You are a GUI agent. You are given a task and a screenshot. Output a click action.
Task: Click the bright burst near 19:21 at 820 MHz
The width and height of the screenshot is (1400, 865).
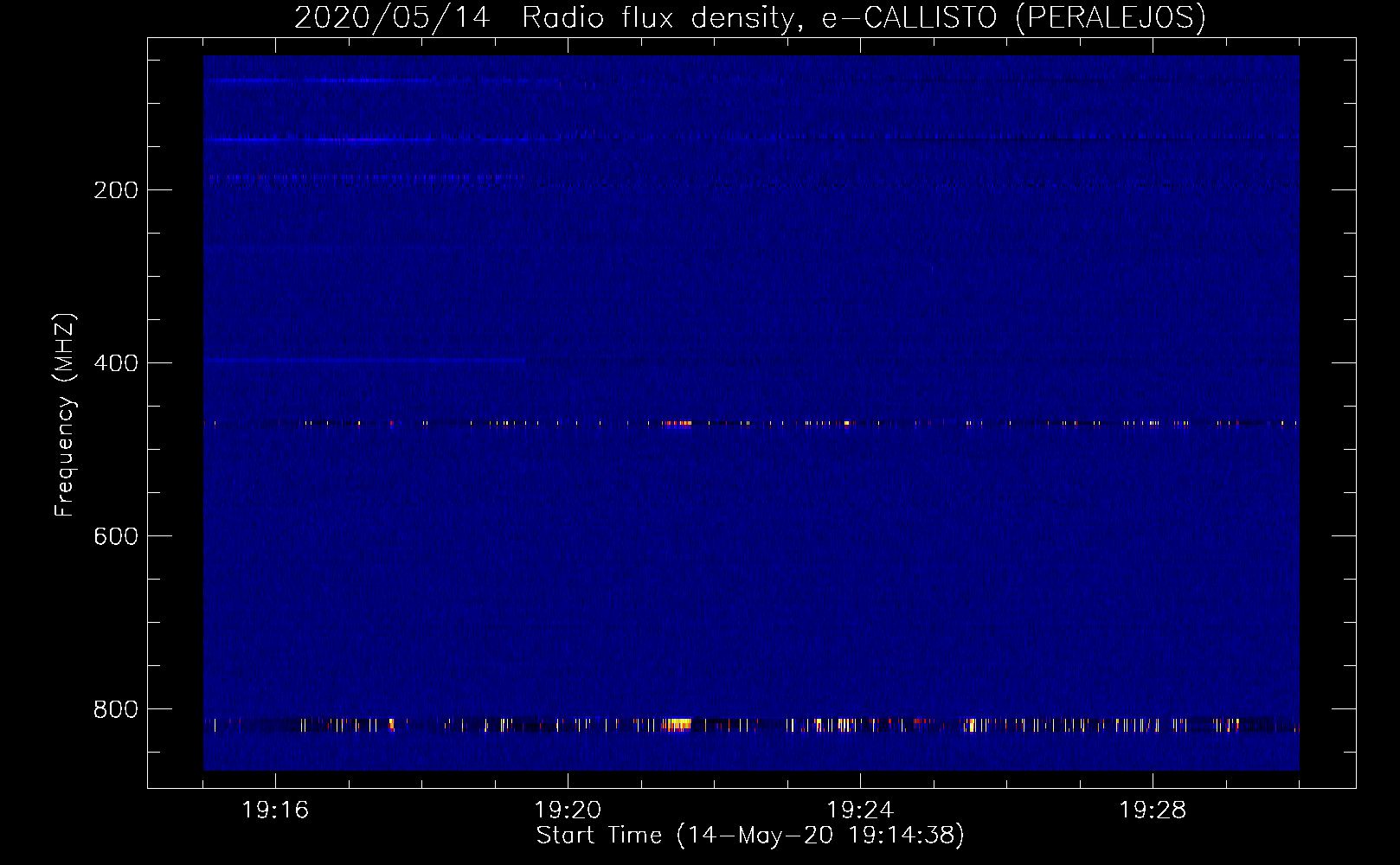pyautogui.click(x=677, y=725)
